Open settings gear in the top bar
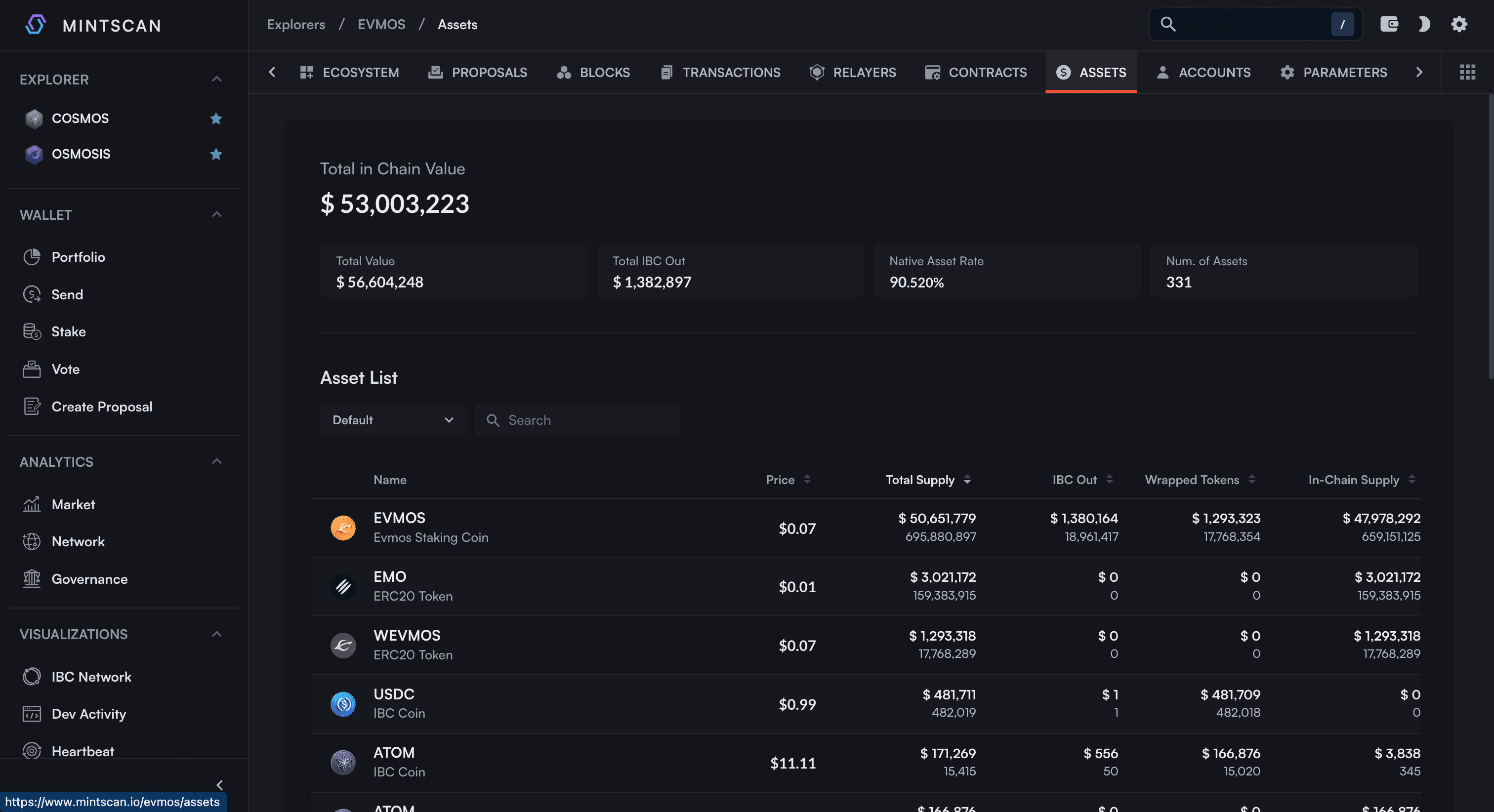Viewport: 1494px width, 812px height. (x=1459, y=24)
